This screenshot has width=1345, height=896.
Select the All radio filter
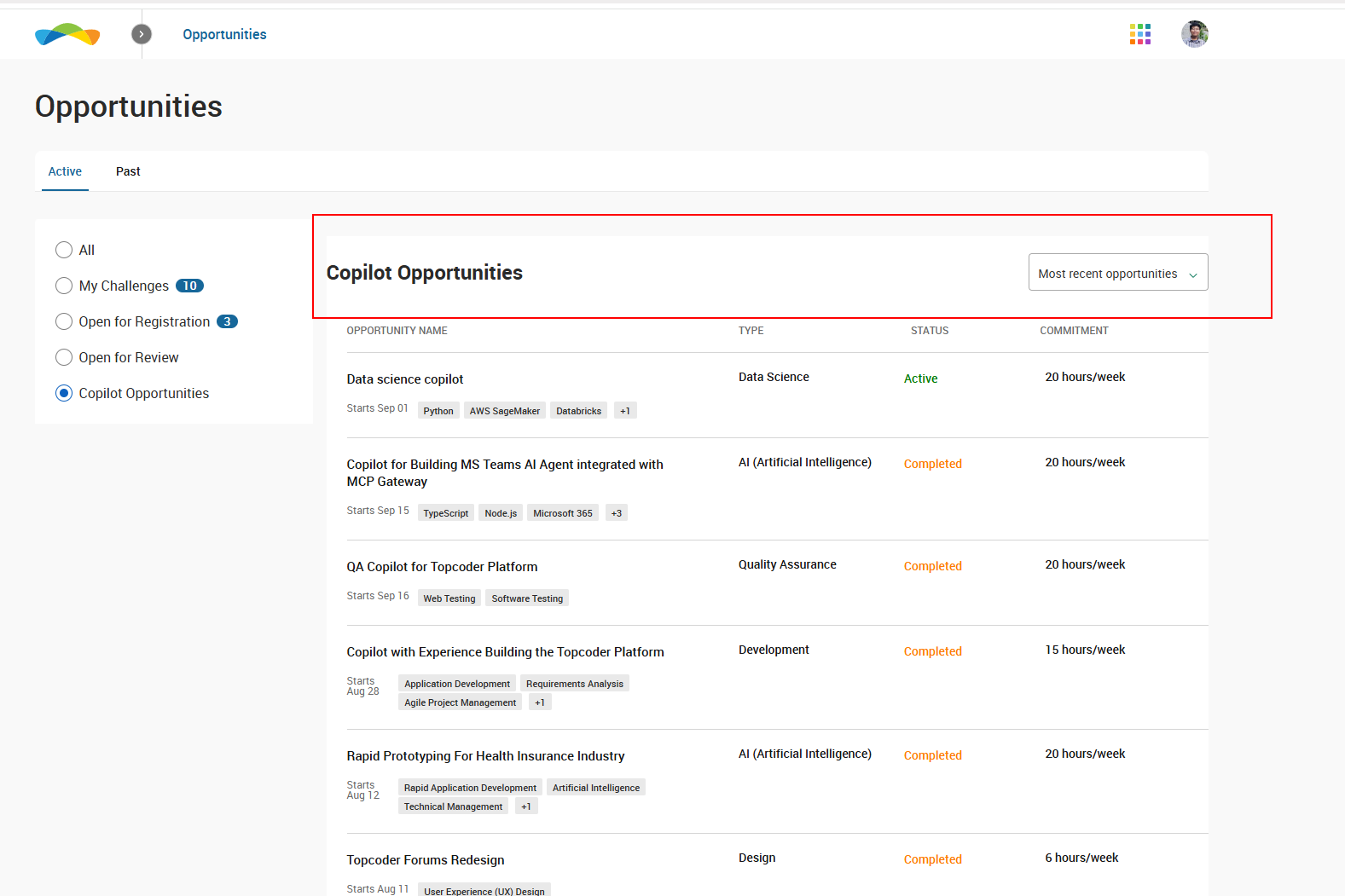click(x=64, y=250)
